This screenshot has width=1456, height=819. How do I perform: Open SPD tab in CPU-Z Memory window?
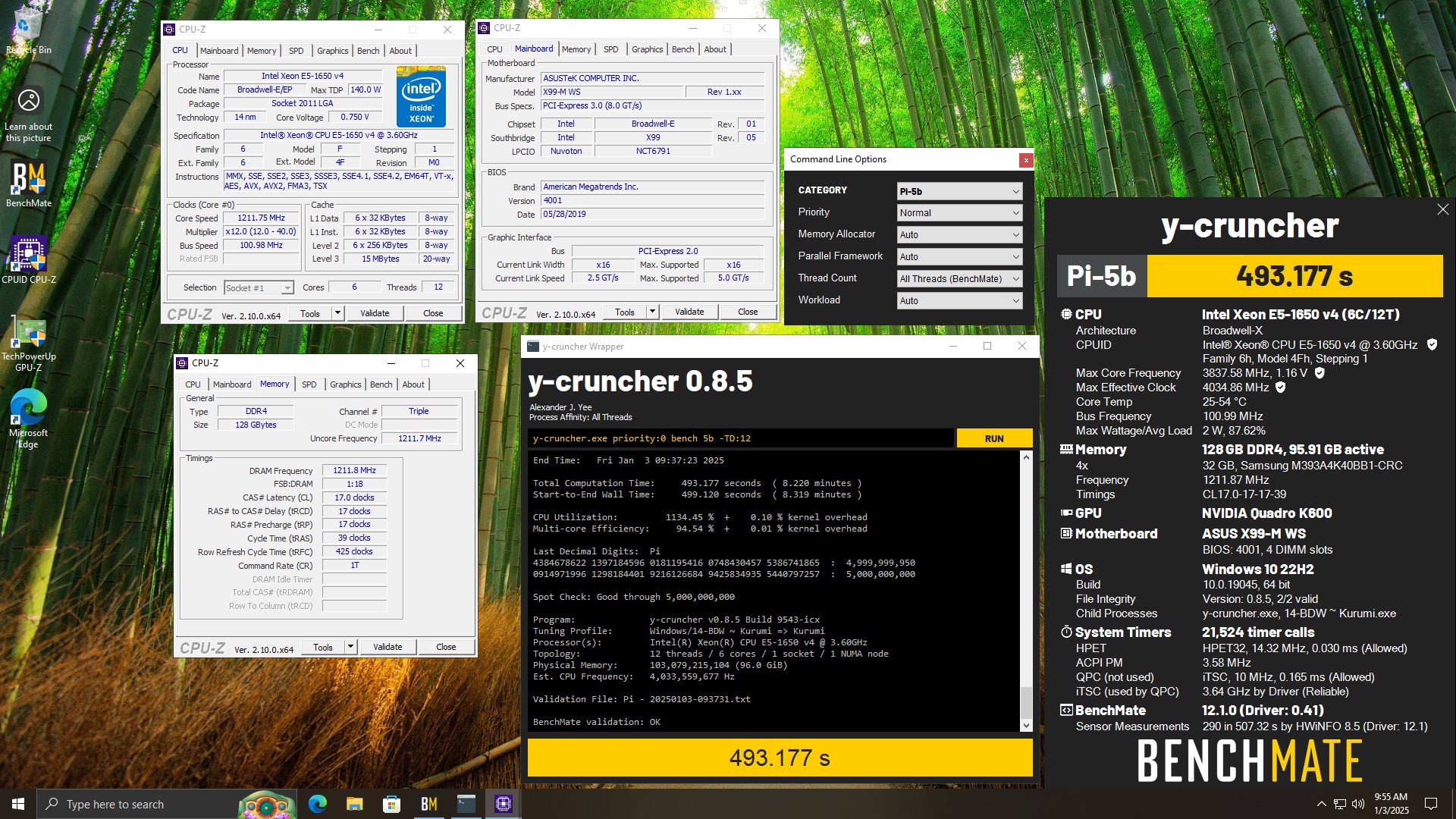(309, 384)
